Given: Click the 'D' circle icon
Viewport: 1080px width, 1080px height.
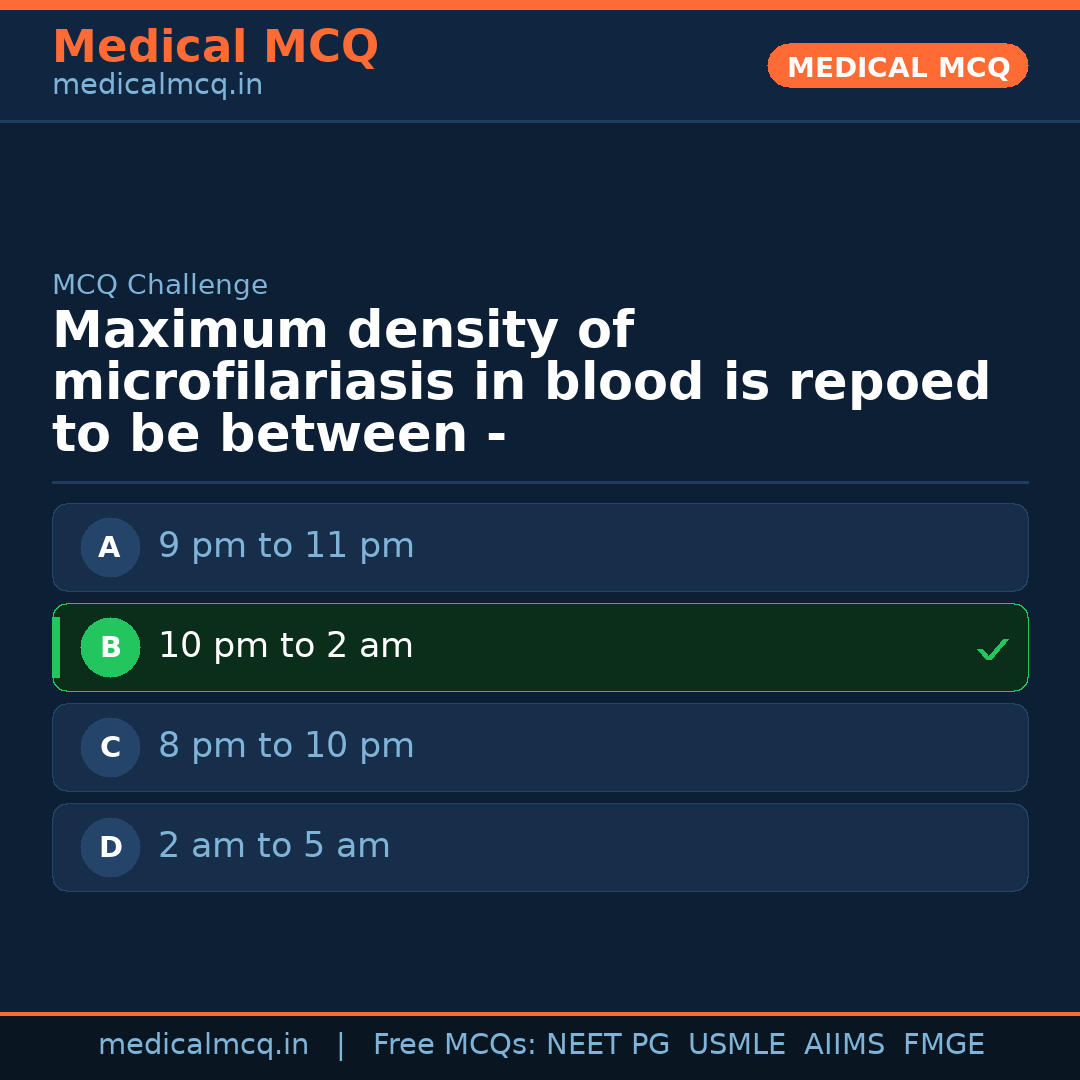Looking at the screenshot, I should coord(110,847).
